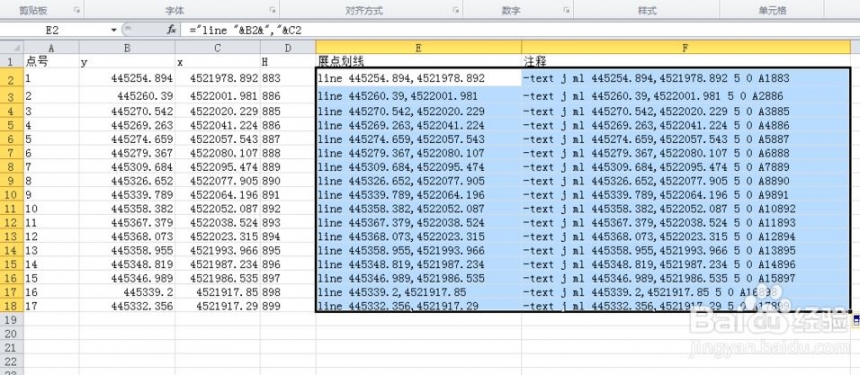Select column D header
The image size is (860, 375).
click(288, 47)
